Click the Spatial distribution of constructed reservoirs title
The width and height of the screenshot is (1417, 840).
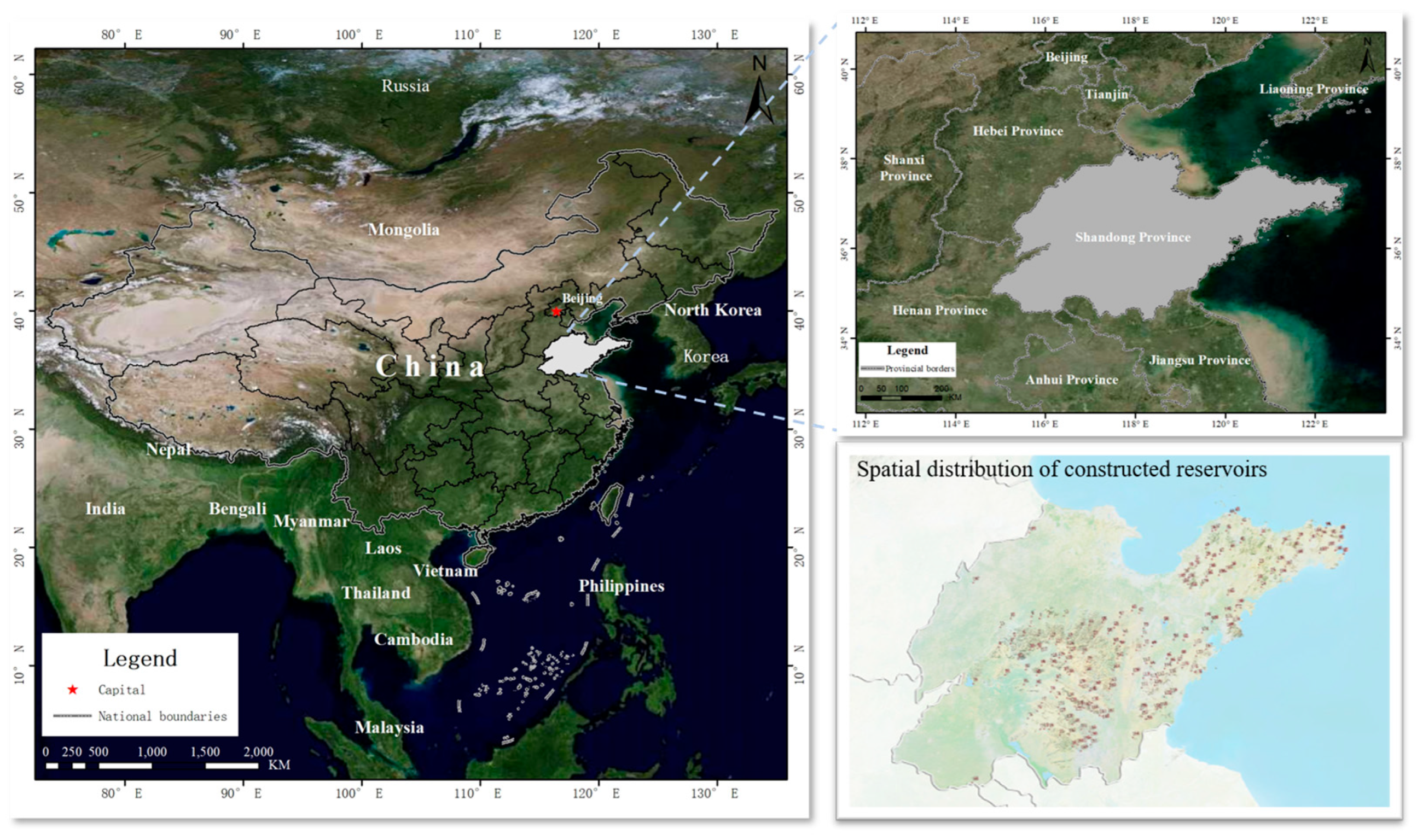pyautogui.click(x=1061, y=469)
